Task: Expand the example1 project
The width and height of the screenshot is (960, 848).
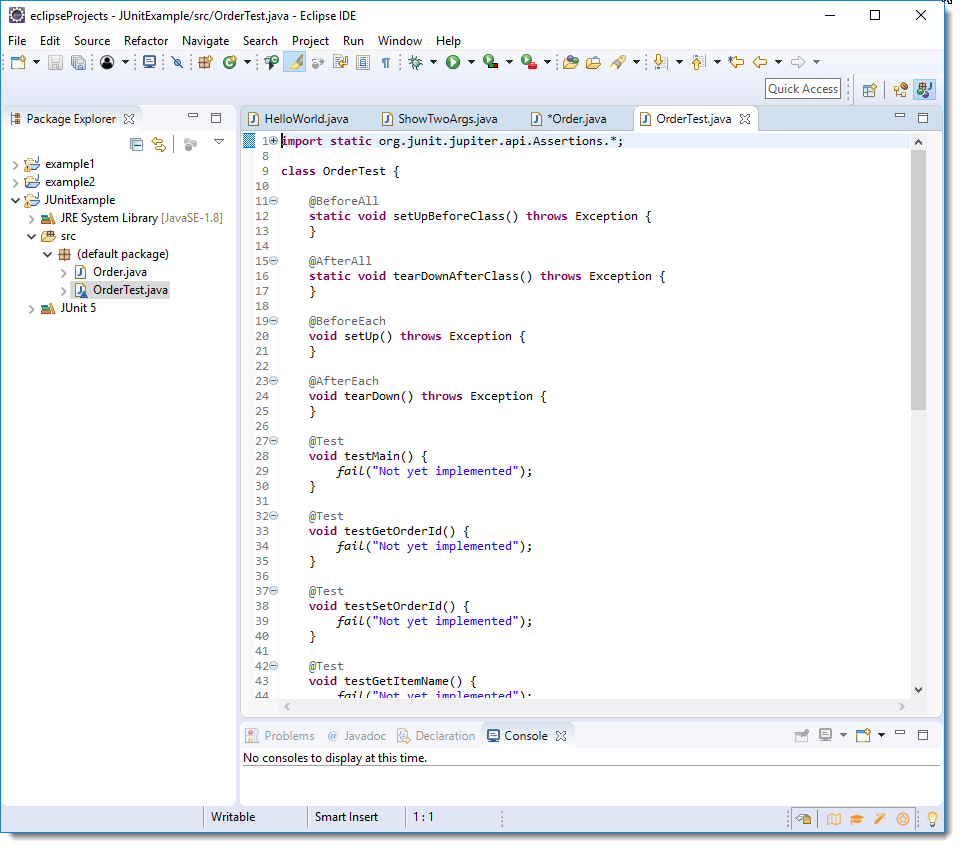Action: (15, 165)
